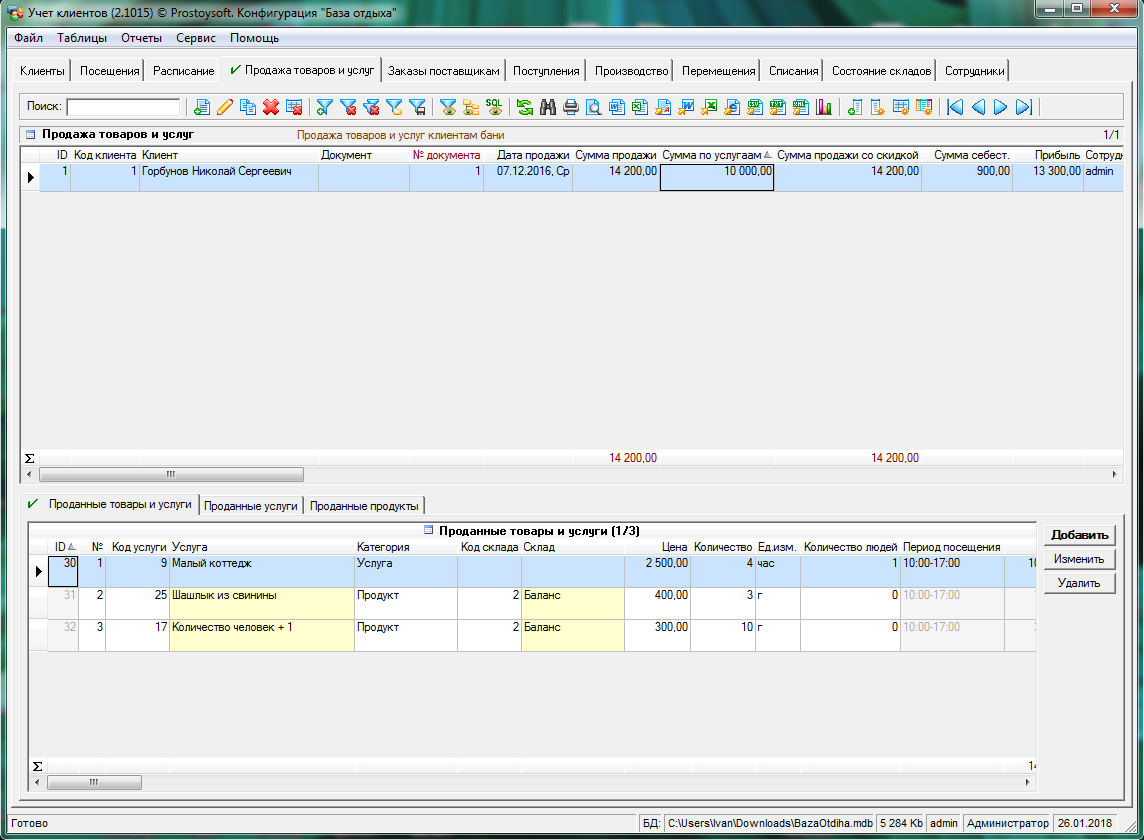Click the add new record icon
This screenshot has height=840, width=1144.
click(x=202, y=107)
